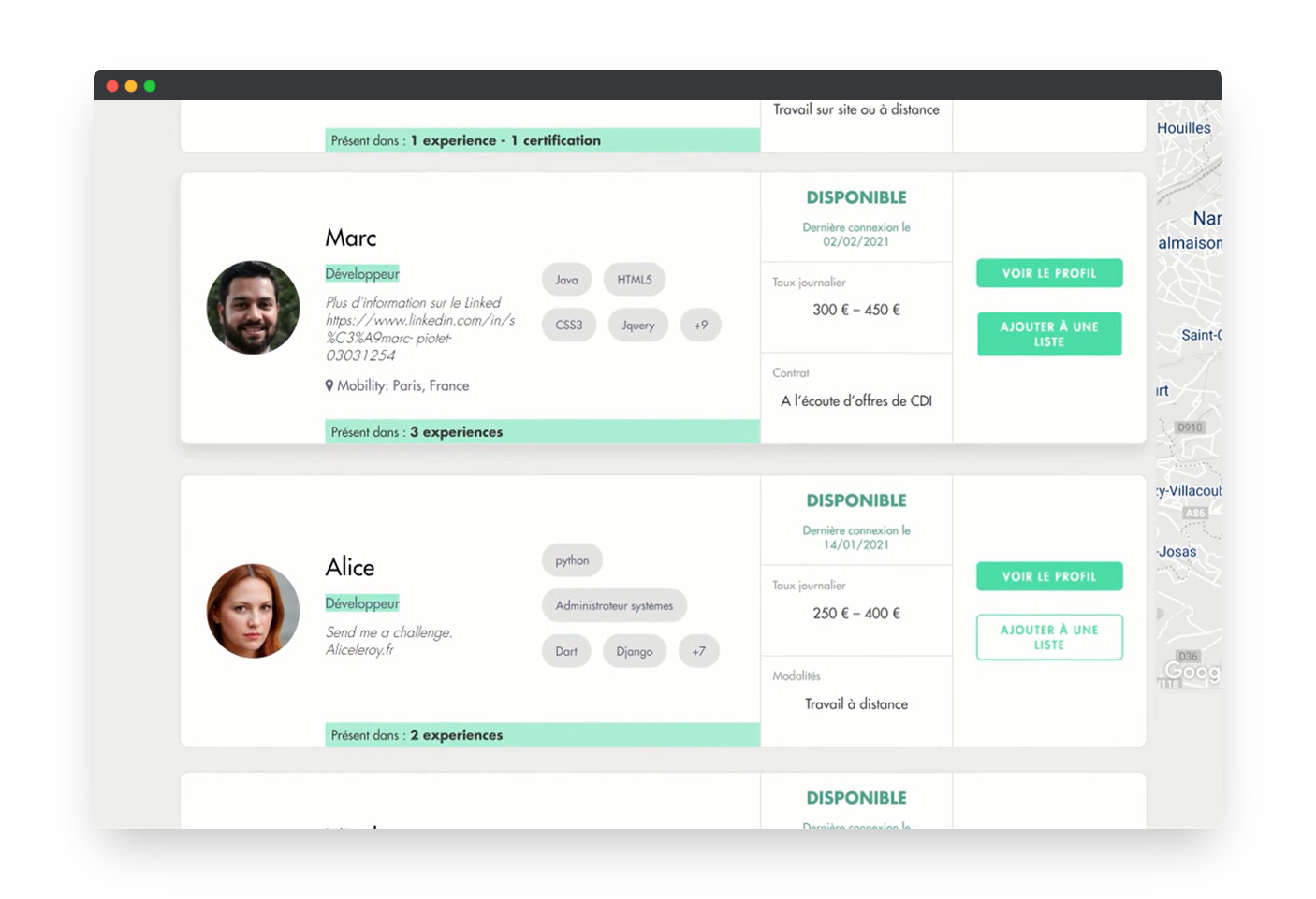Click the D910 road marker on map
1316x899 pixels.
coord(1190,428)
